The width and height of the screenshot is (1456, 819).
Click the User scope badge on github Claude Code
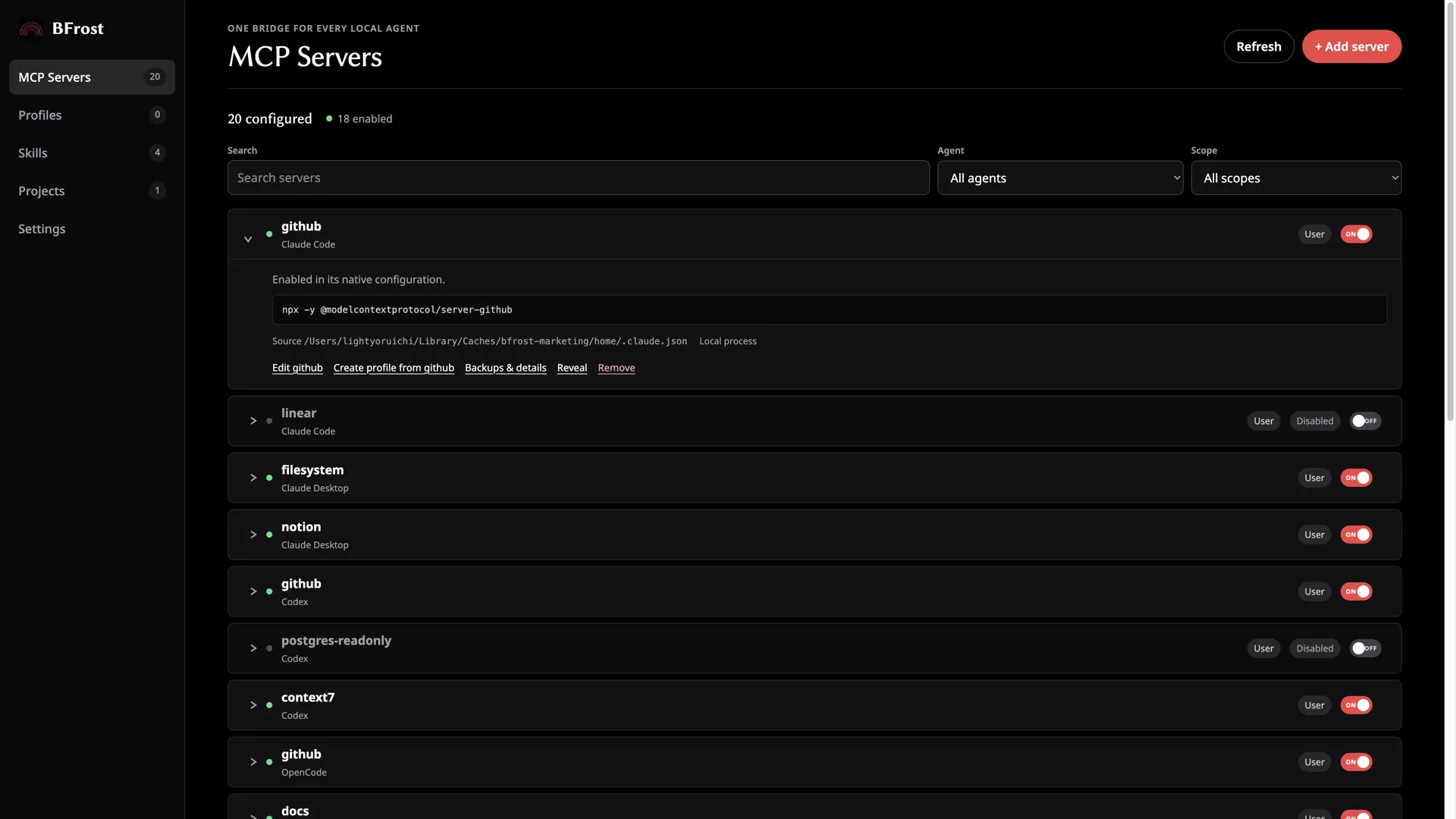tap(1314, 234)
